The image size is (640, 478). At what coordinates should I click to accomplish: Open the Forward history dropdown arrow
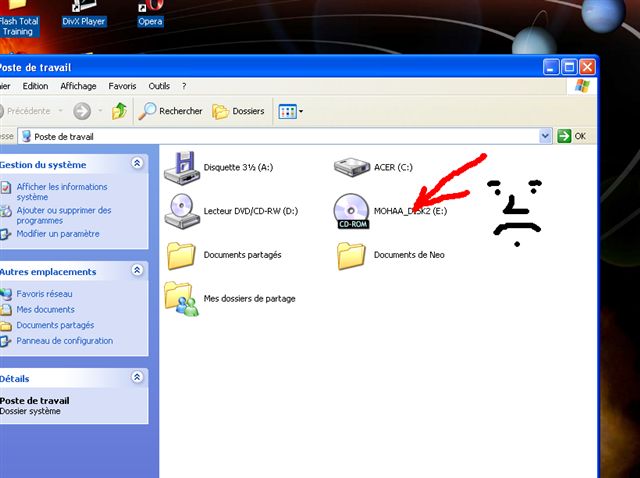(x=100, y=111)
